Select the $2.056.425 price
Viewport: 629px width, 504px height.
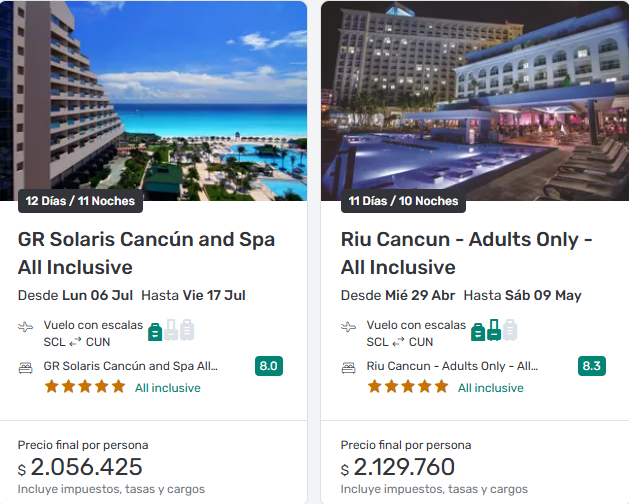point(86,467)
